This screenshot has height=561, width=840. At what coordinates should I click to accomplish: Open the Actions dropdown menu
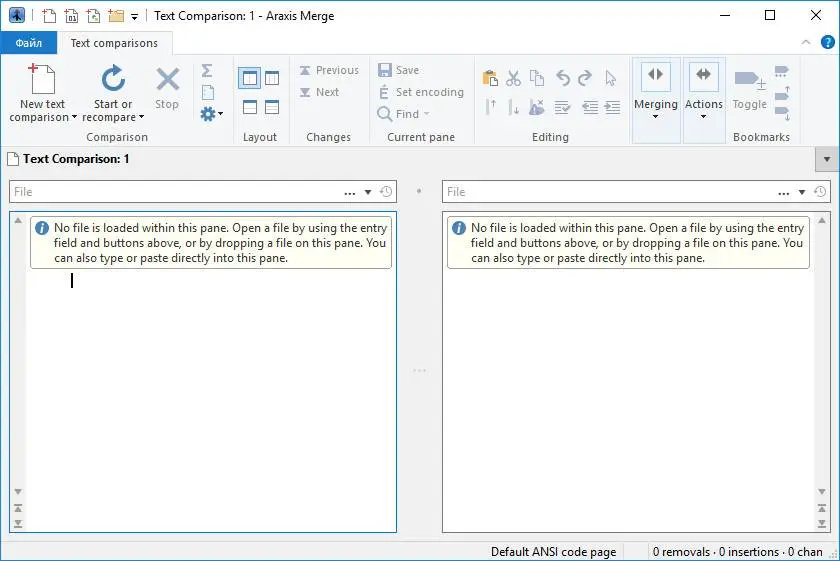click(x=704, y=100)
